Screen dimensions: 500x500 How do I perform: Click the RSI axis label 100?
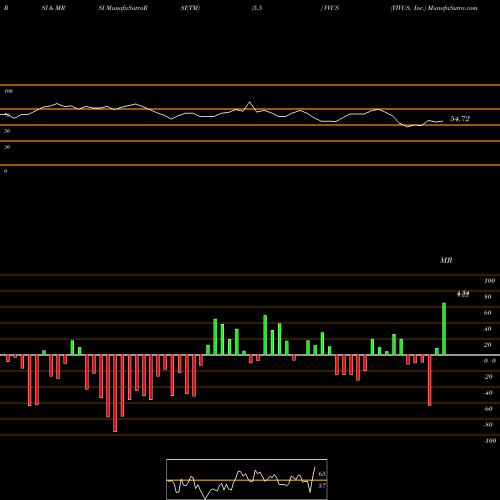tap(8, 91)
